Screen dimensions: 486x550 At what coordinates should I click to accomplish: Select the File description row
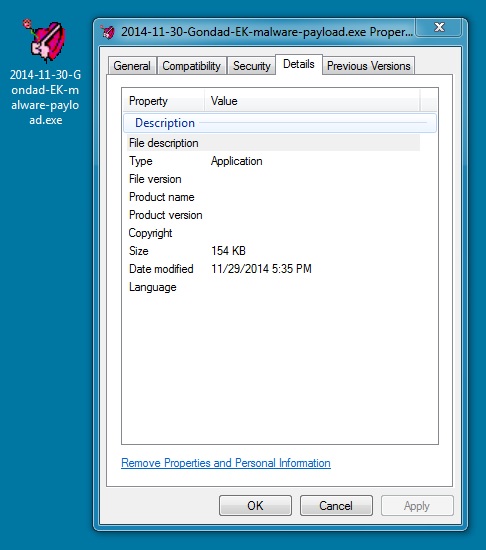click(274, 143)
